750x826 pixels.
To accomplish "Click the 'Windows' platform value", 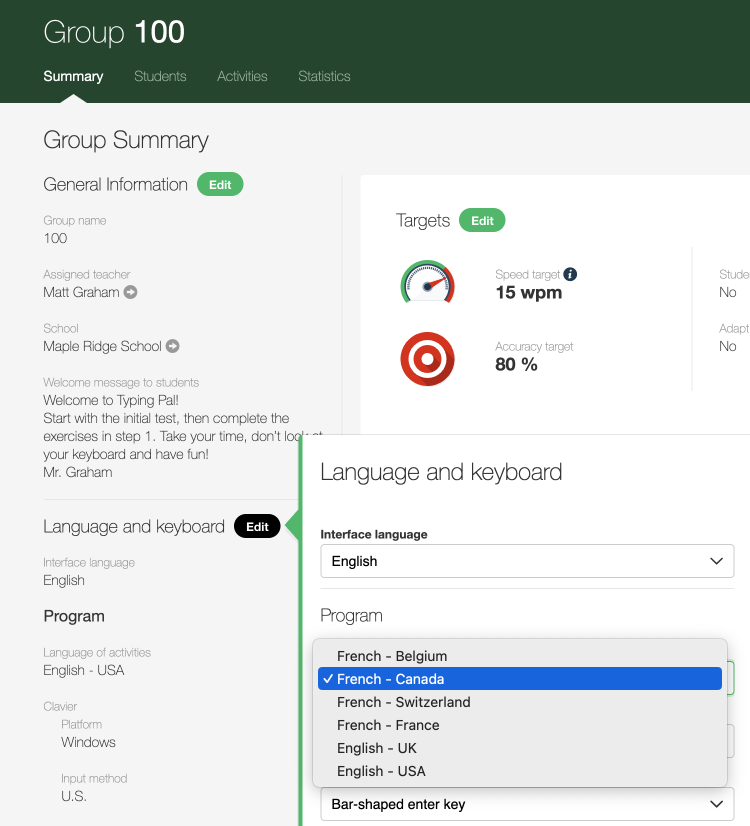I will [88, 742].
